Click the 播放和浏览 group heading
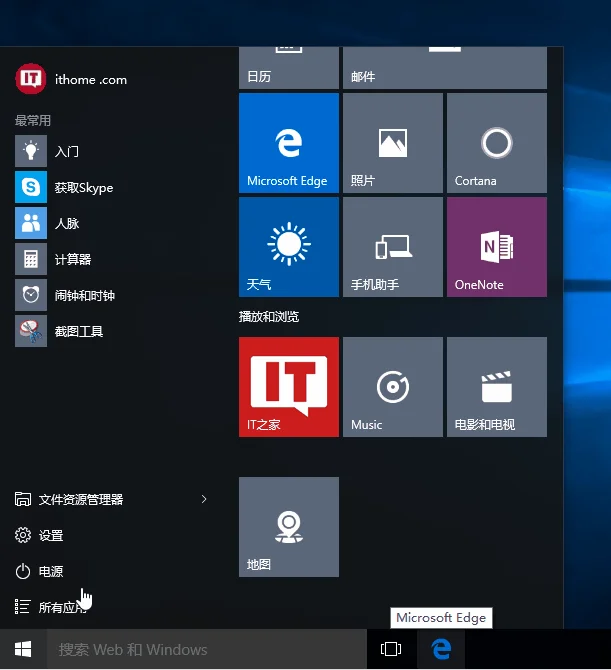 pyautogui.click(x=269, y=317)
